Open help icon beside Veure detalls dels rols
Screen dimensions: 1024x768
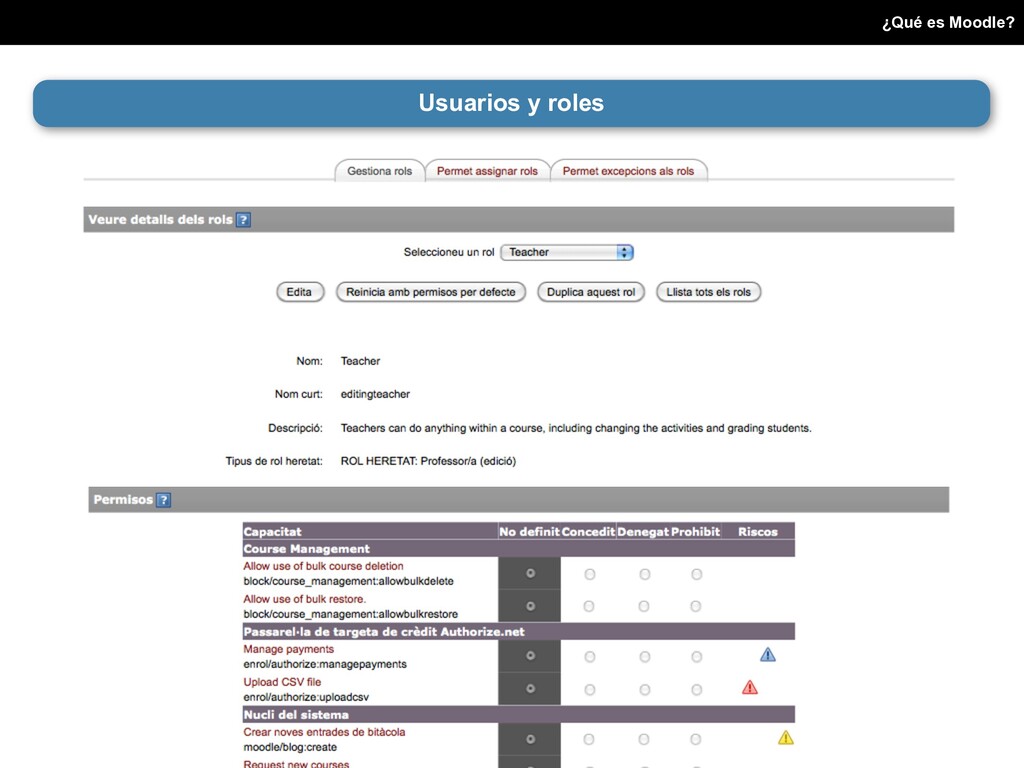243,220
